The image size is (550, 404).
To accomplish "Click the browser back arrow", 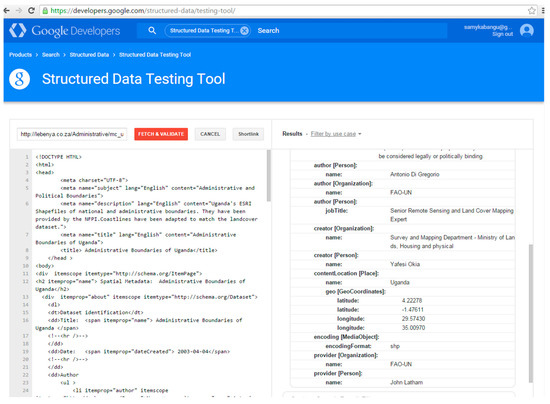I will (x=6, y=11).
